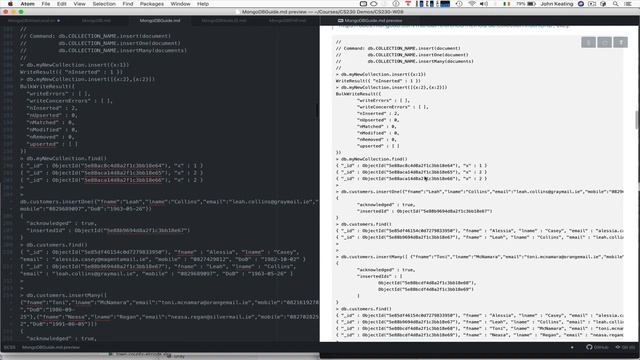Open the File menu
Image resolution: width=640 pixels, height=360 pixels.
click(46, 4)
